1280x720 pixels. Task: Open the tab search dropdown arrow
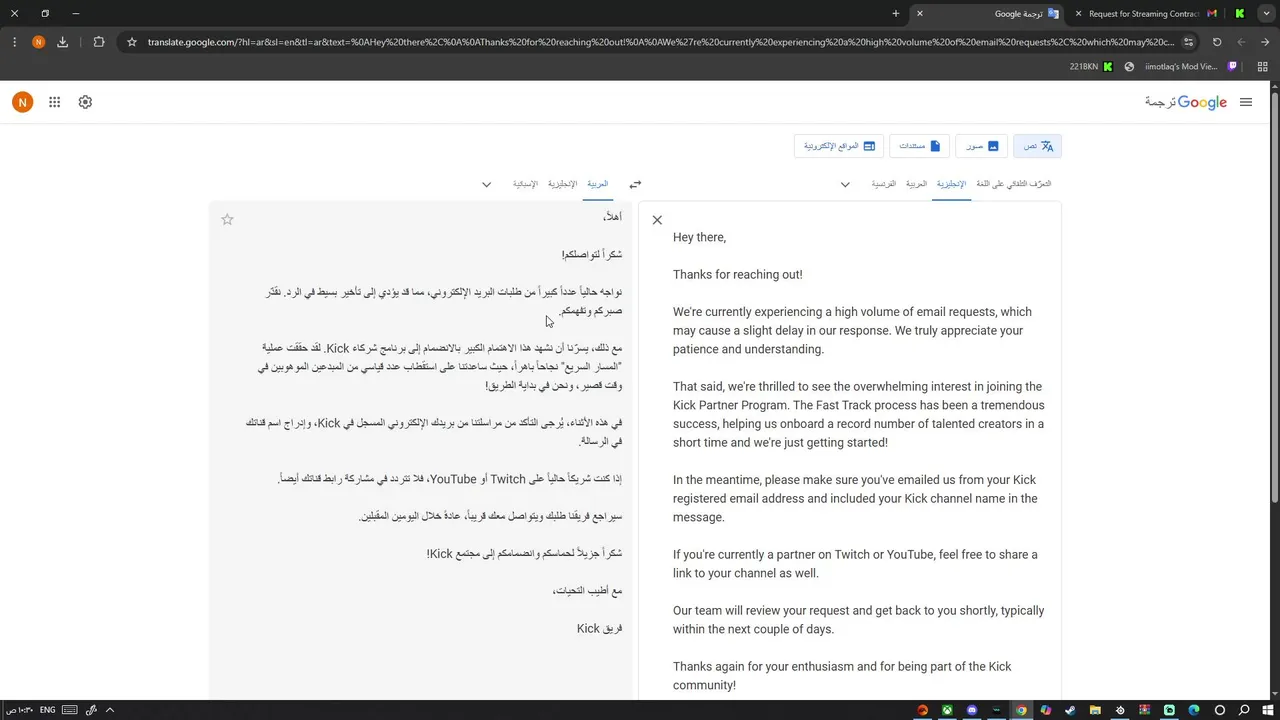pos(1265,14)
